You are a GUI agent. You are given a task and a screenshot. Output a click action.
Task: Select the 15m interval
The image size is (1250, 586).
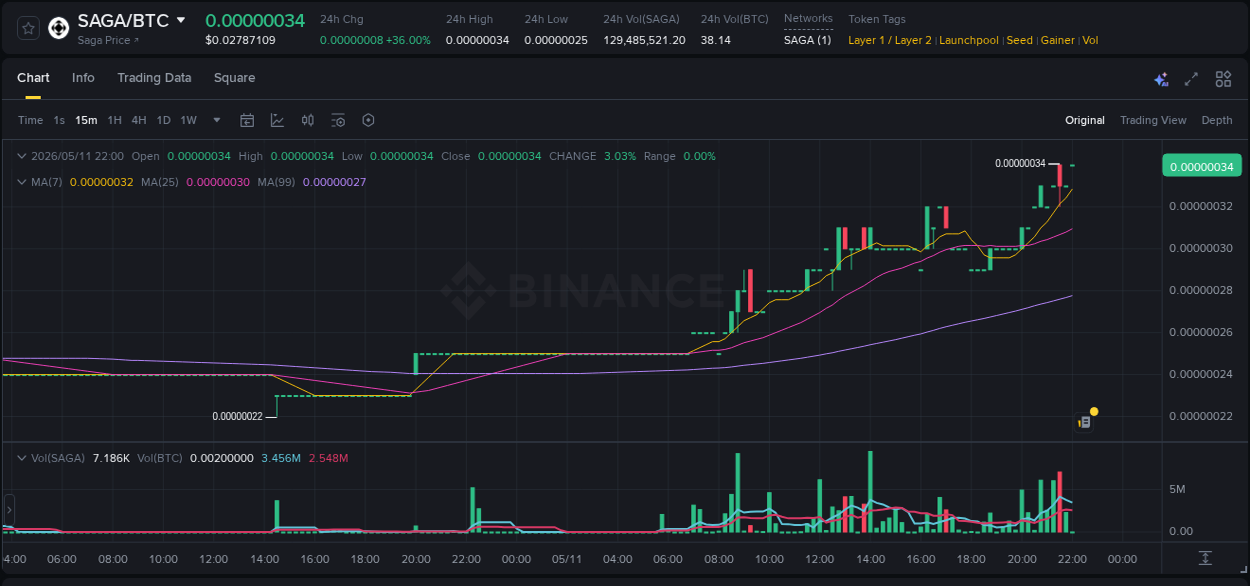tap(86, 120)
